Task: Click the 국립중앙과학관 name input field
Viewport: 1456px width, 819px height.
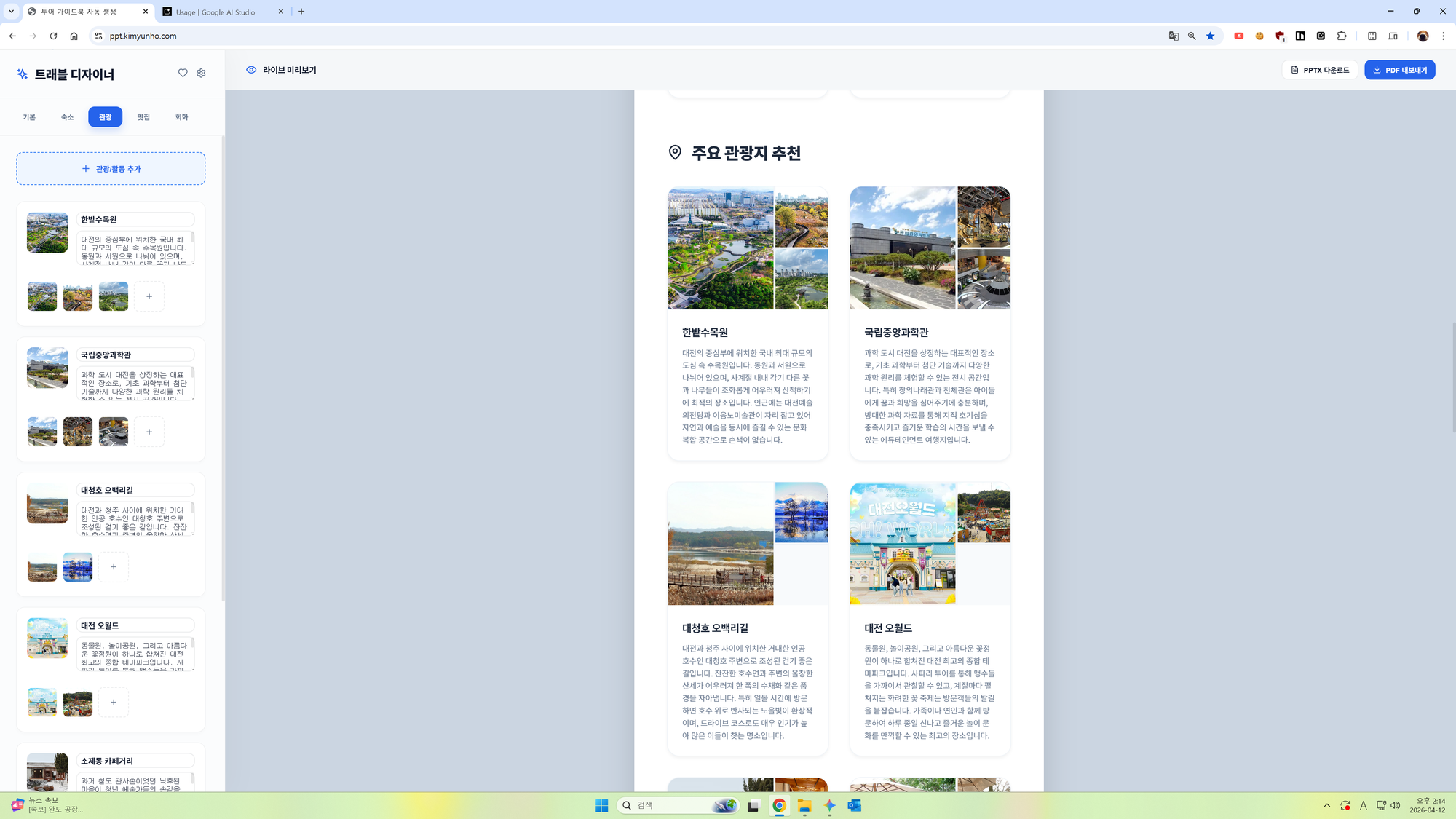Action: point(135,355)
